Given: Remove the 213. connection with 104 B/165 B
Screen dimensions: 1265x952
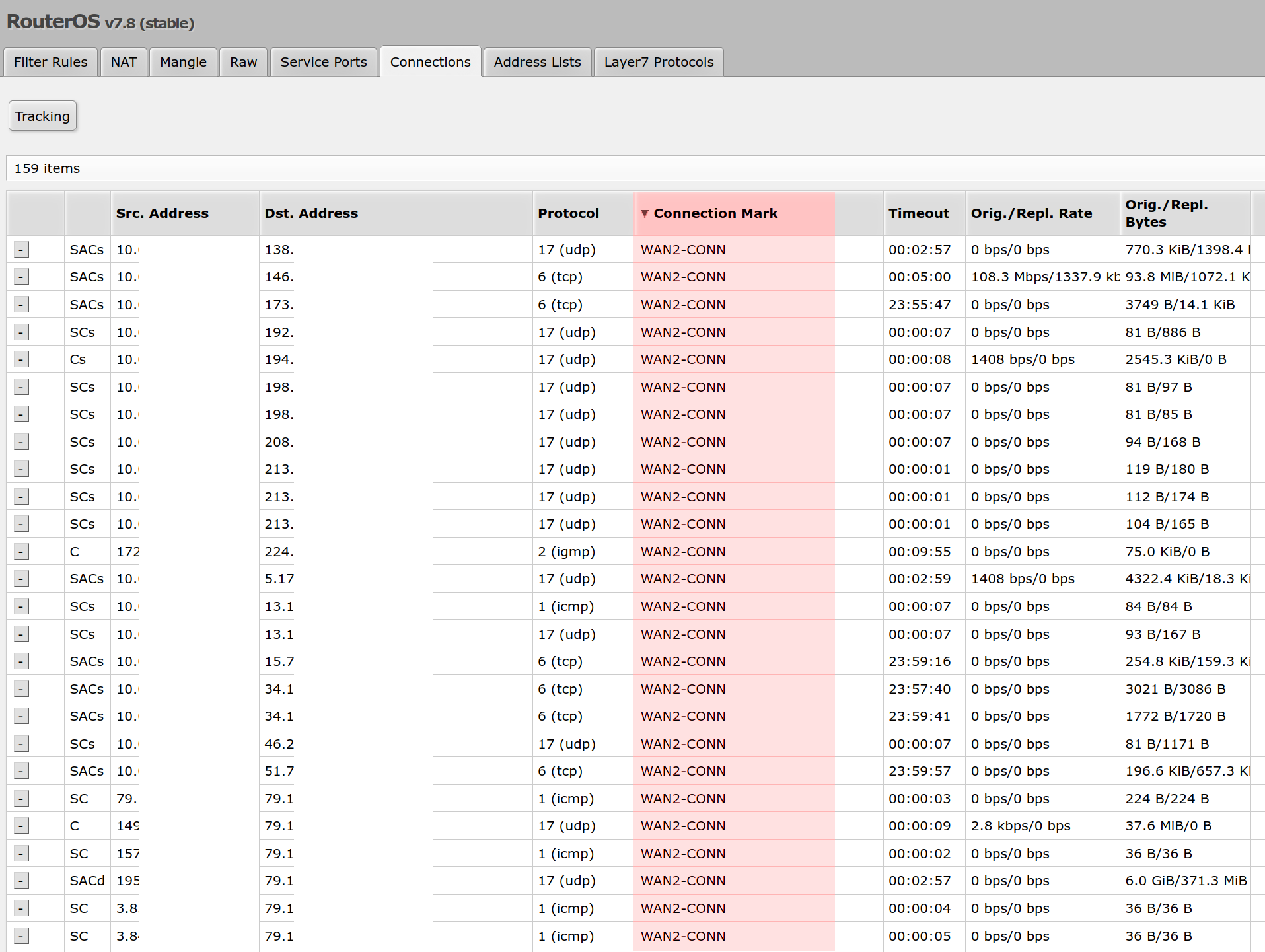Looking at the screenshot, I should pos(21,524).
